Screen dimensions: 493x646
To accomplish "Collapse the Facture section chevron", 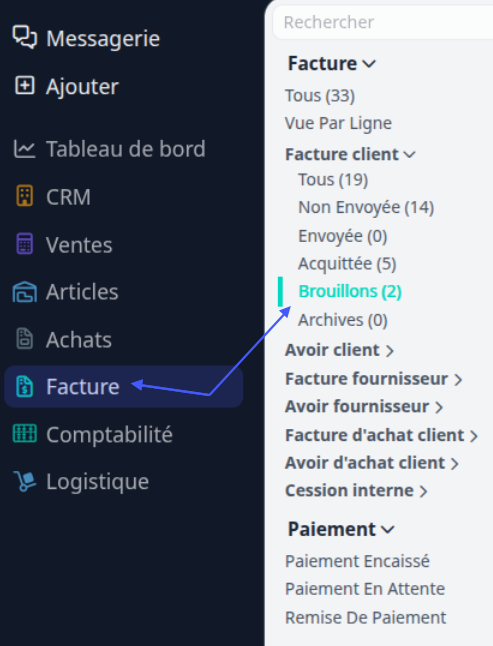I will 369,64.
